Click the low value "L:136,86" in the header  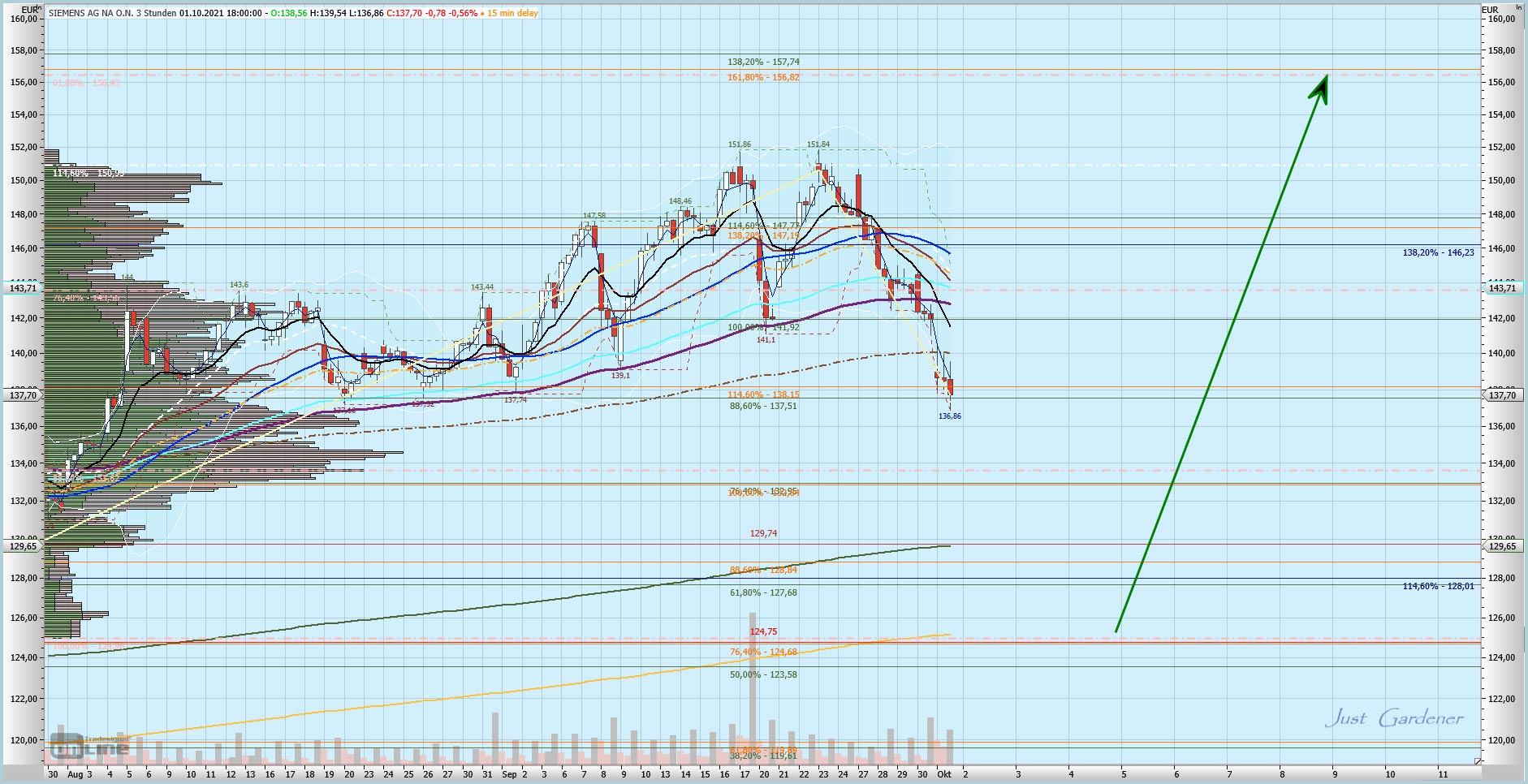(366, 13)
